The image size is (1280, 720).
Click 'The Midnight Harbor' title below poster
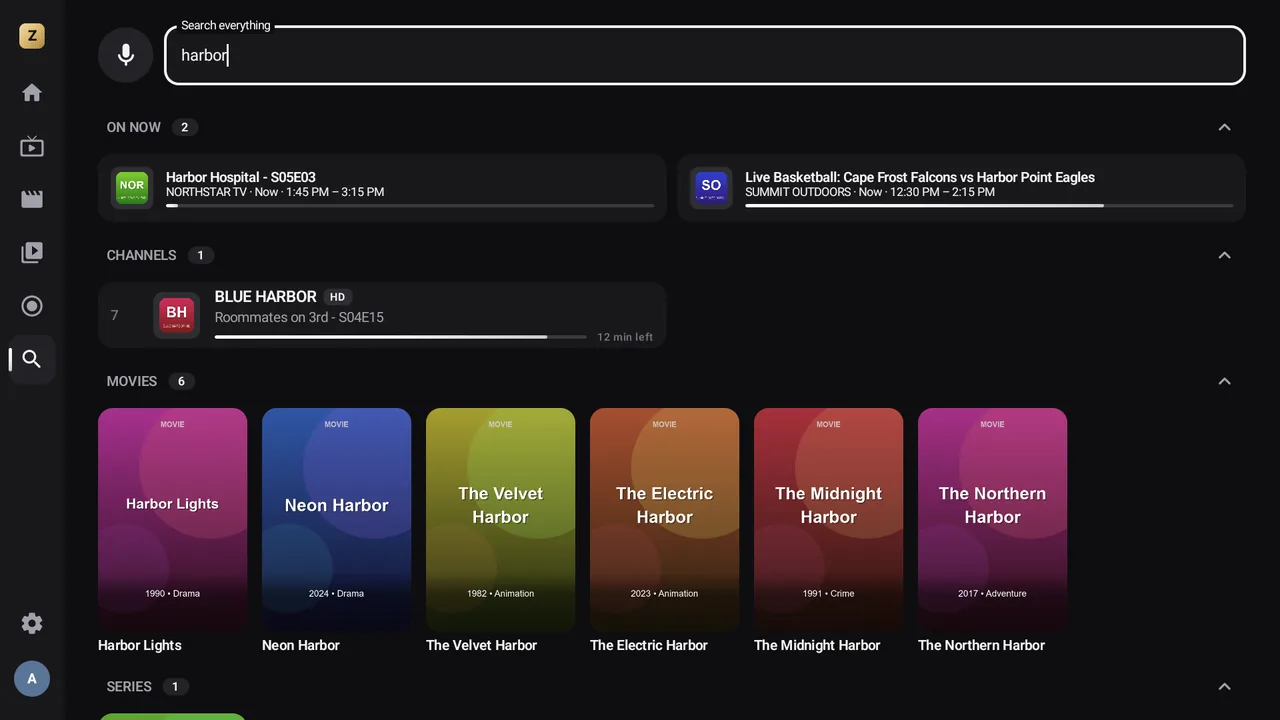coord(817,645)
